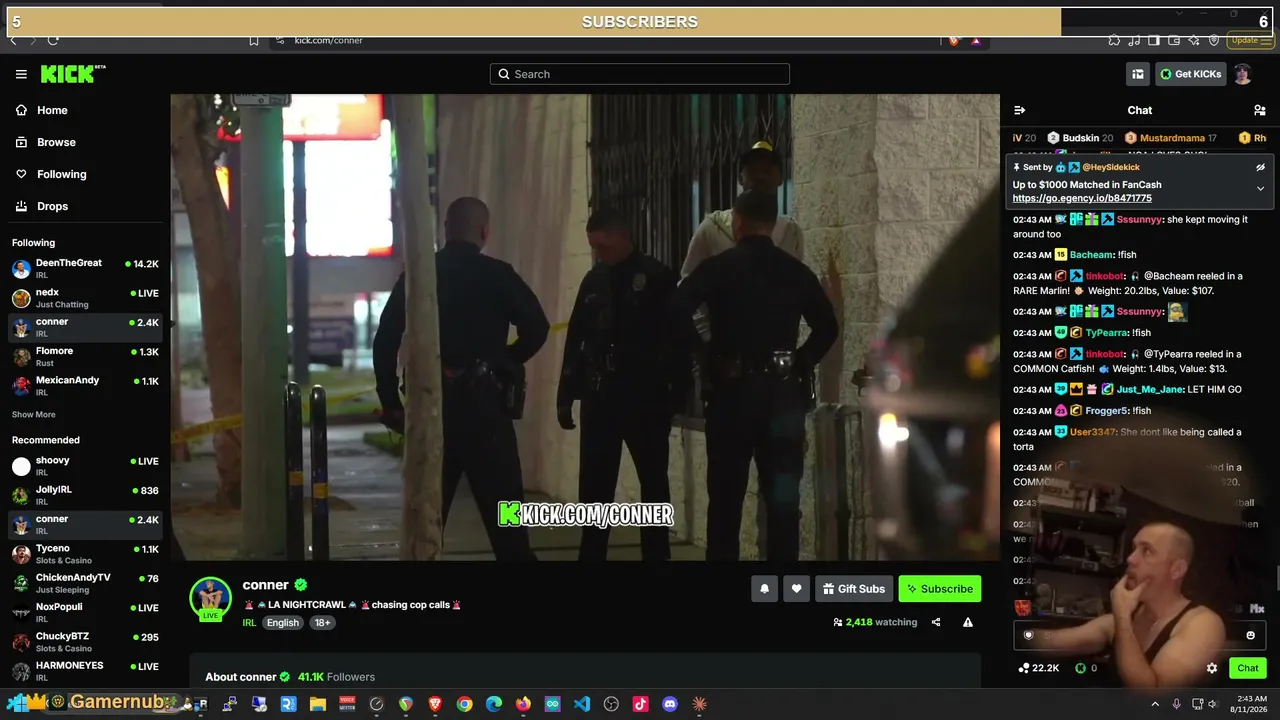Click the English language tag
Image resolution: width=1280 pixels, height=720 pixels.
tap(283, 622)
